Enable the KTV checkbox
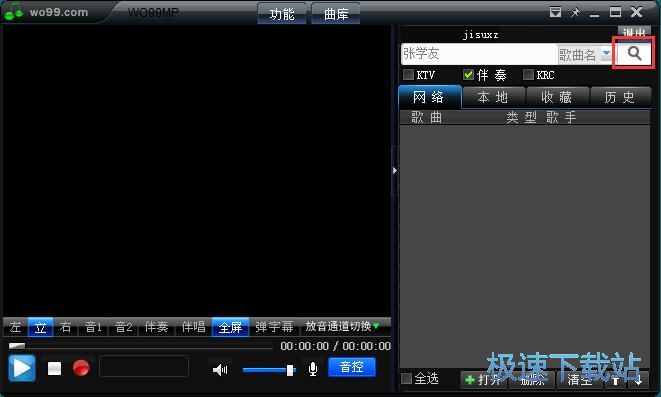661x397 pixels. pos(408,75)
